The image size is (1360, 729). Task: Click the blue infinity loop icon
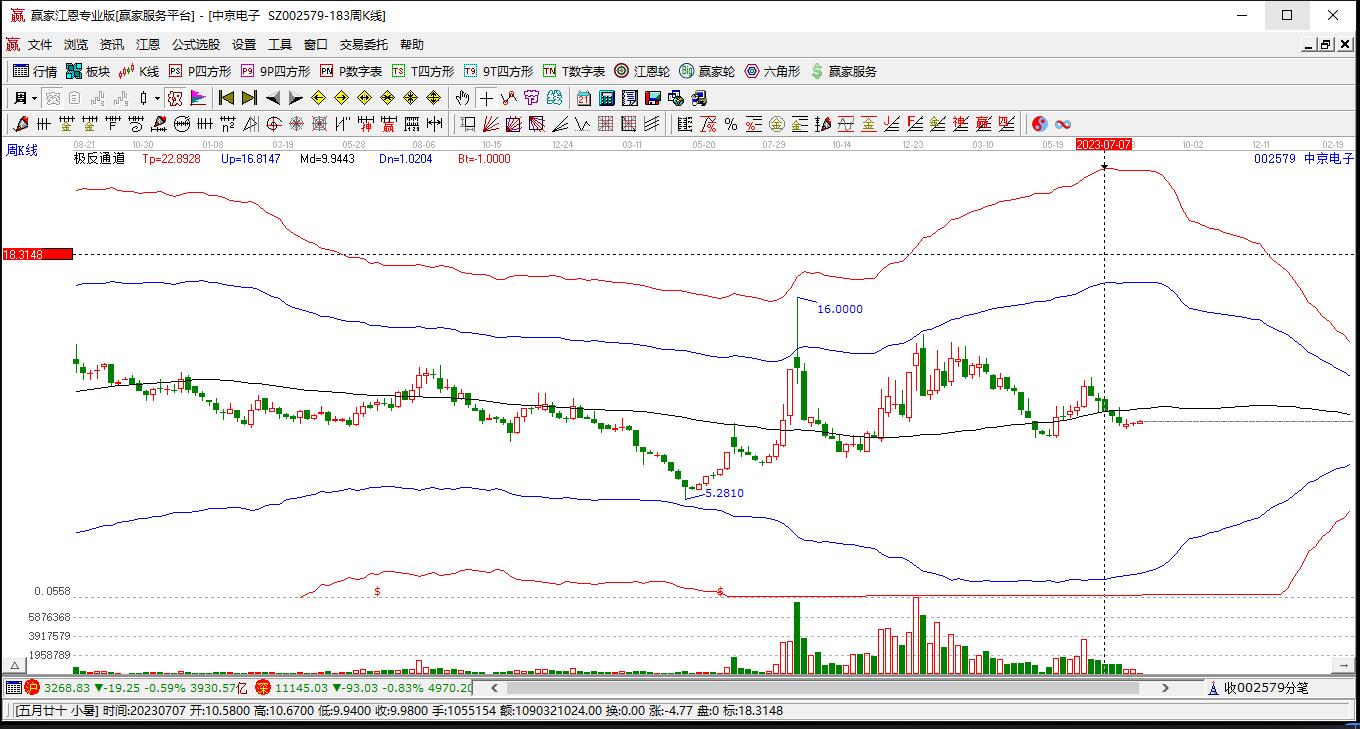click(x=1063, y=124)
